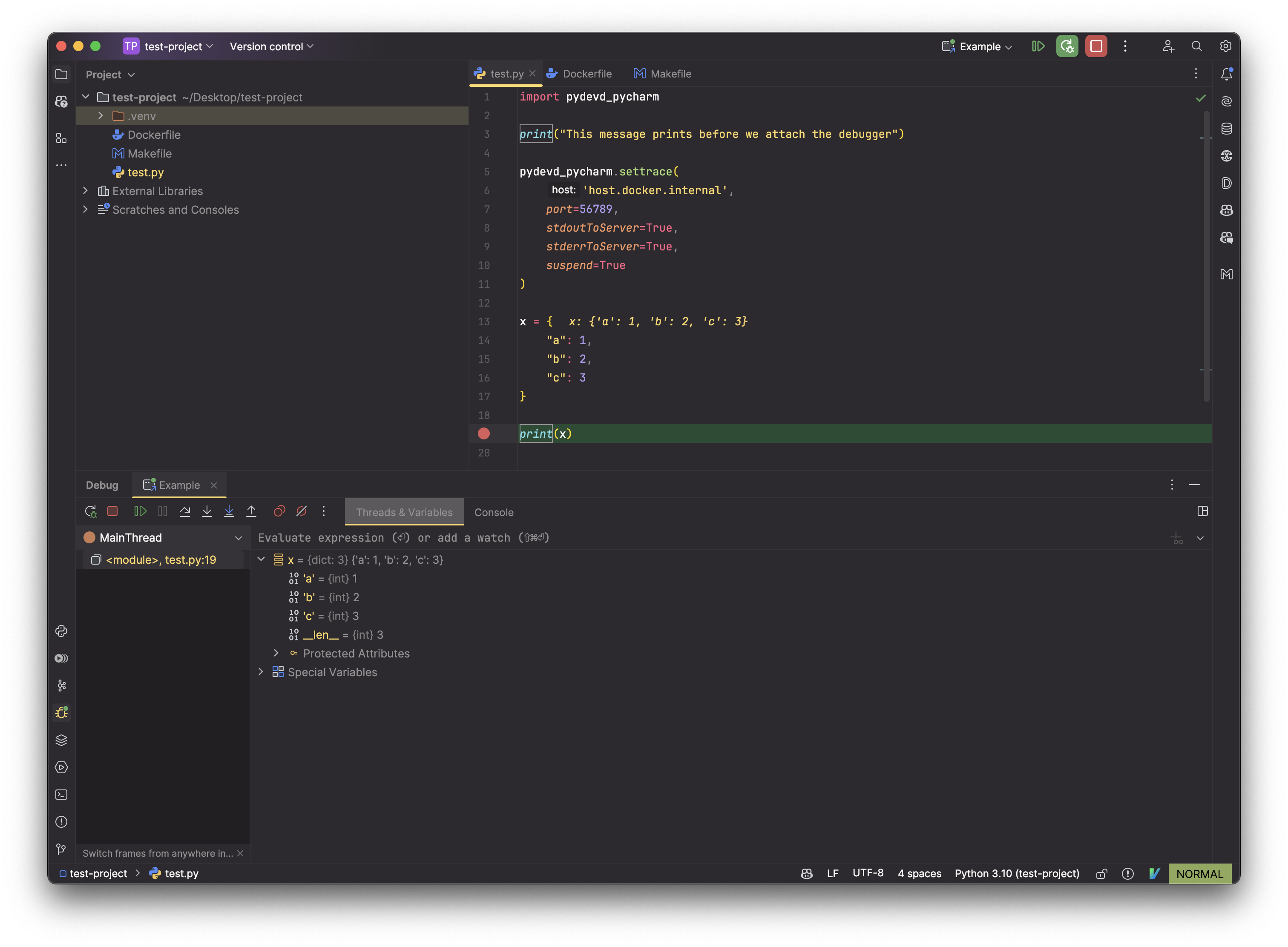
Task: Toggle read-only lock in status bar
Action: pos(1101,874)
